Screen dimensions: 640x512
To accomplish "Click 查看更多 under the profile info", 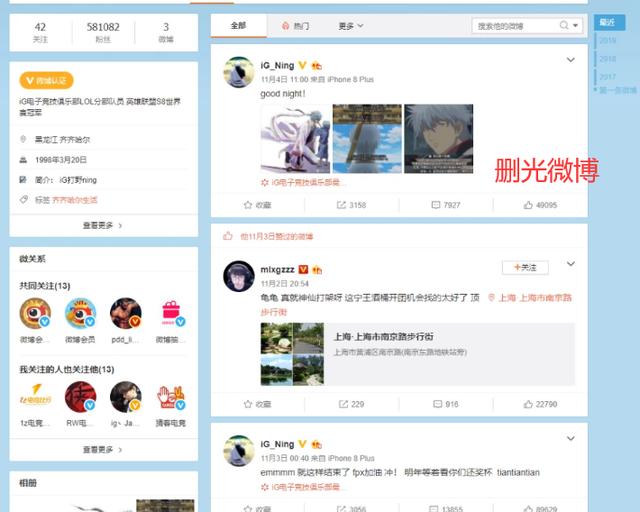I will click(x=103, y=225).
